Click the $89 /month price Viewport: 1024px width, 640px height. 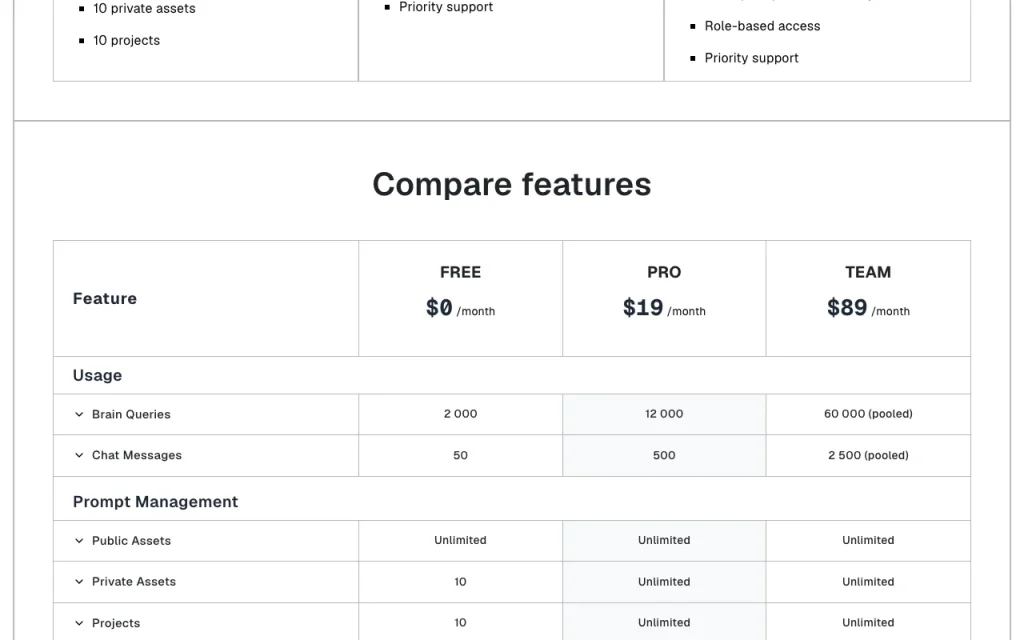pos(868,308)
